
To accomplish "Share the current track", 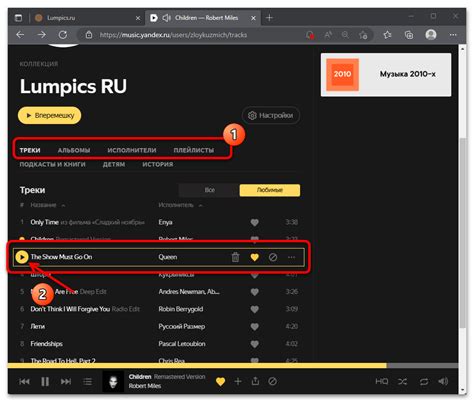I will click(x=255, y=381).
